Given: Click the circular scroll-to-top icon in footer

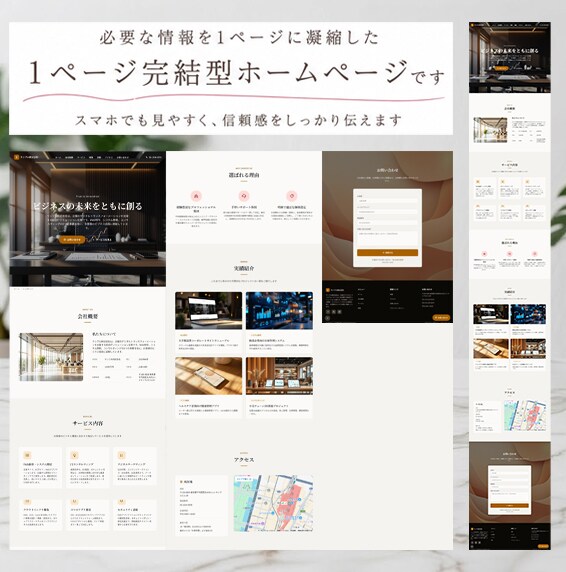Looking at the screenshot, I should [x=327, y=318].
